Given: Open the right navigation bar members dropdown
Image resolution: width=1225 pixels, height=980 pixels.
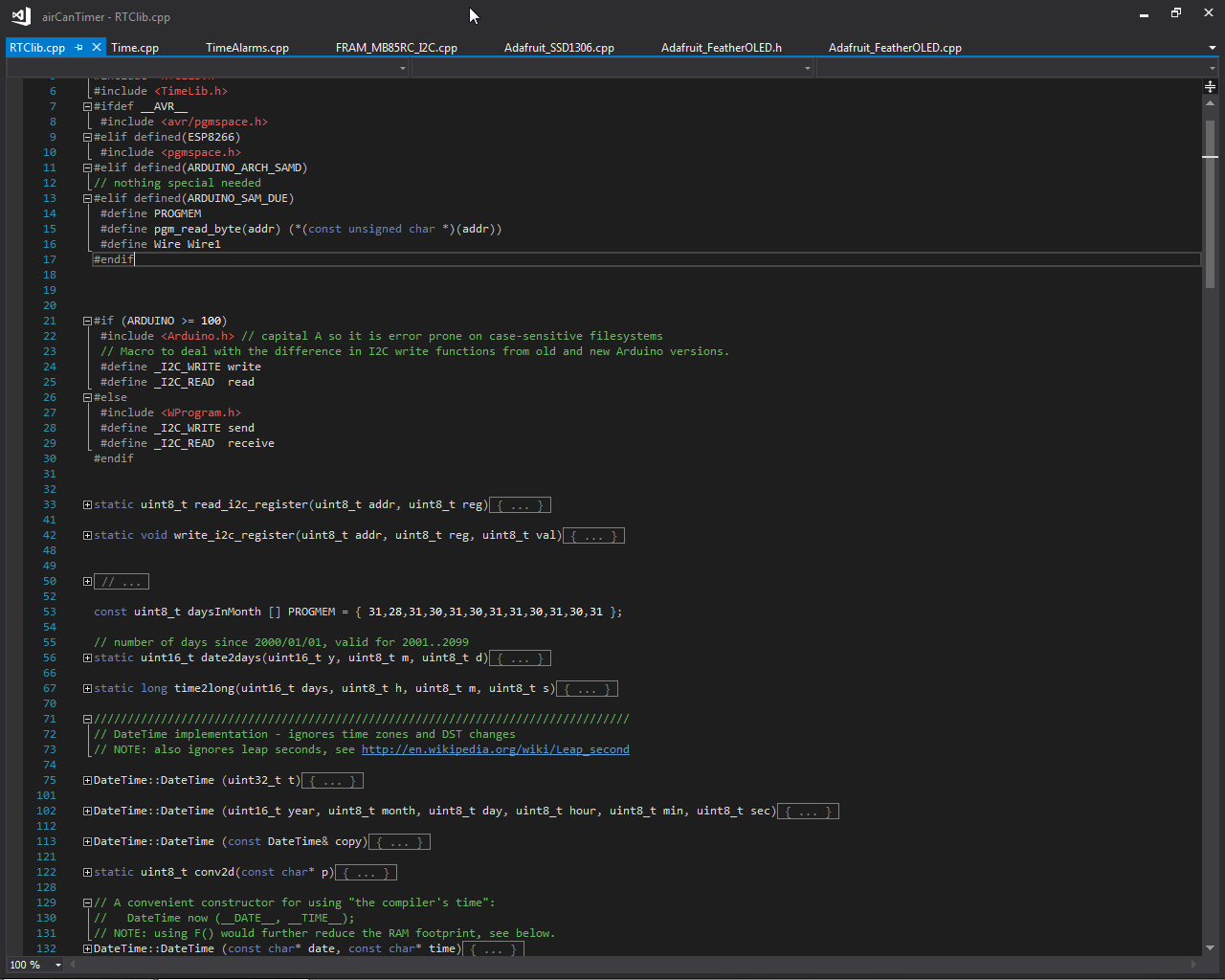Looking at the screenshot, I should tap(1213, 68).
